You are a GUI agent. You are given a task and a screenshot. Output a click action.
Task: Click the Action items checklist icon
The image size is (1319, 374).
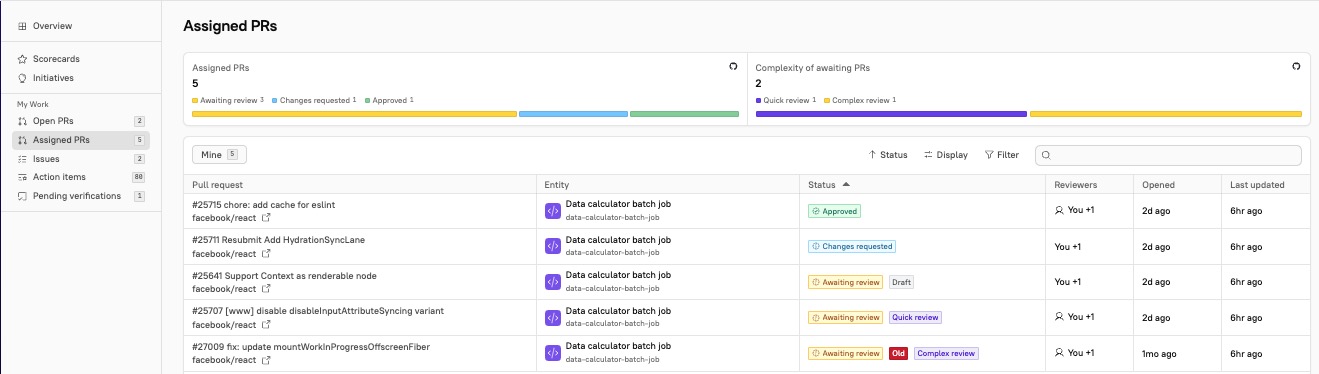pos(23,177)
